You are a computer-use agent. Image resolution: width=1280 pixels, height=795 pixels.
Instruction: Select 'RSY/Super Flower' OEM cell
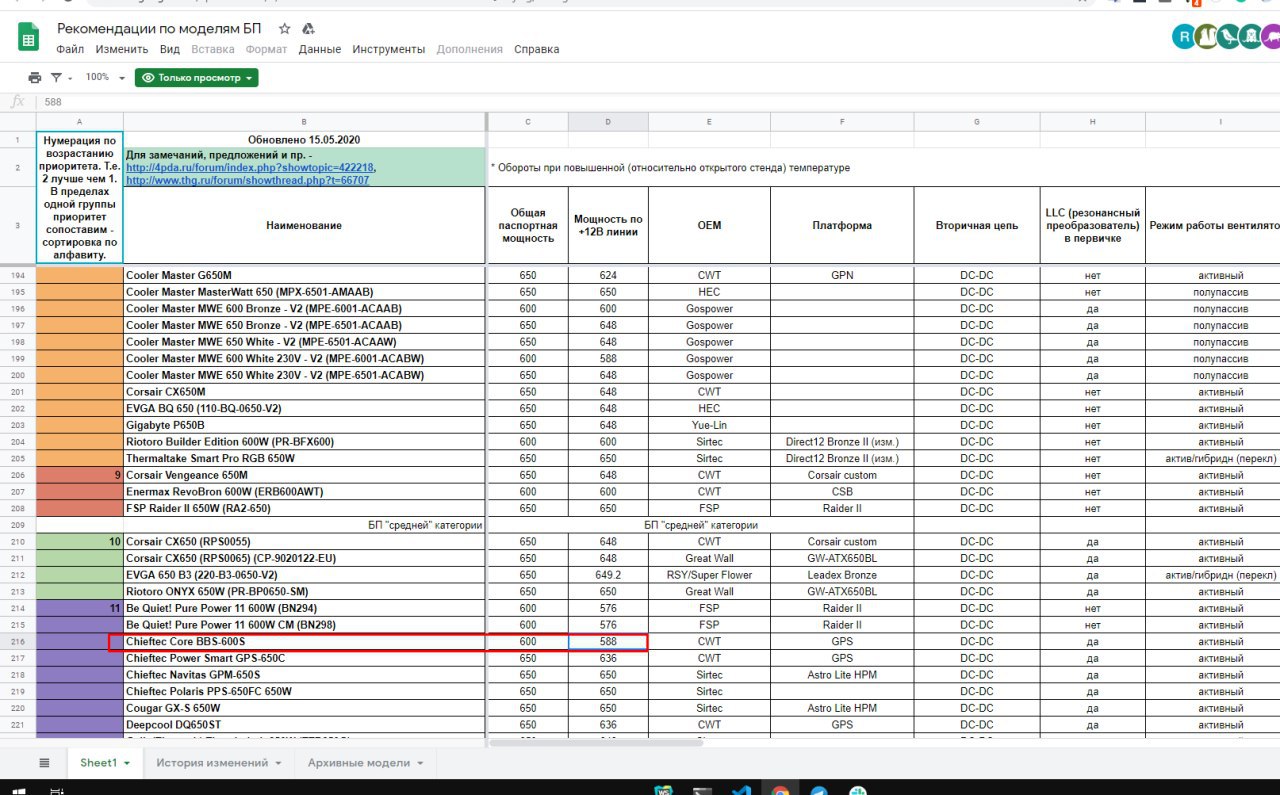(709, 575)
